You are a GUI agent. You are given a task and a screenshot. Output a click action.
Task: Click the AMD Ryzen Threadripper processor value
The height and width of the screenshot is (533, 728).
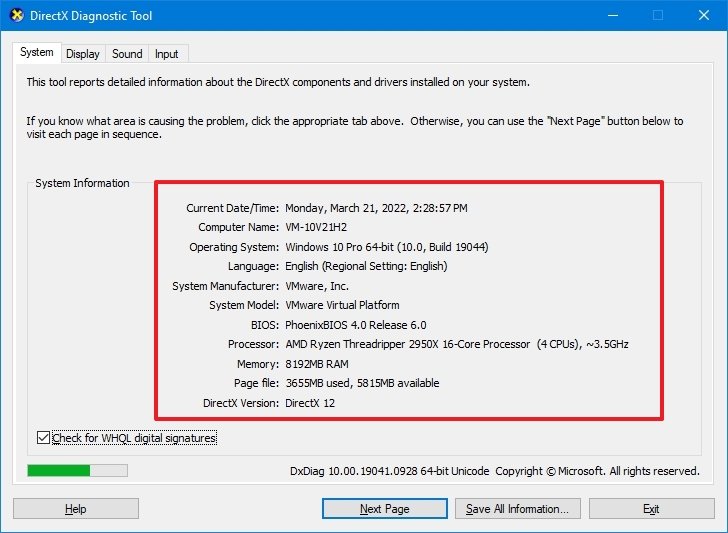pos(457,344)
